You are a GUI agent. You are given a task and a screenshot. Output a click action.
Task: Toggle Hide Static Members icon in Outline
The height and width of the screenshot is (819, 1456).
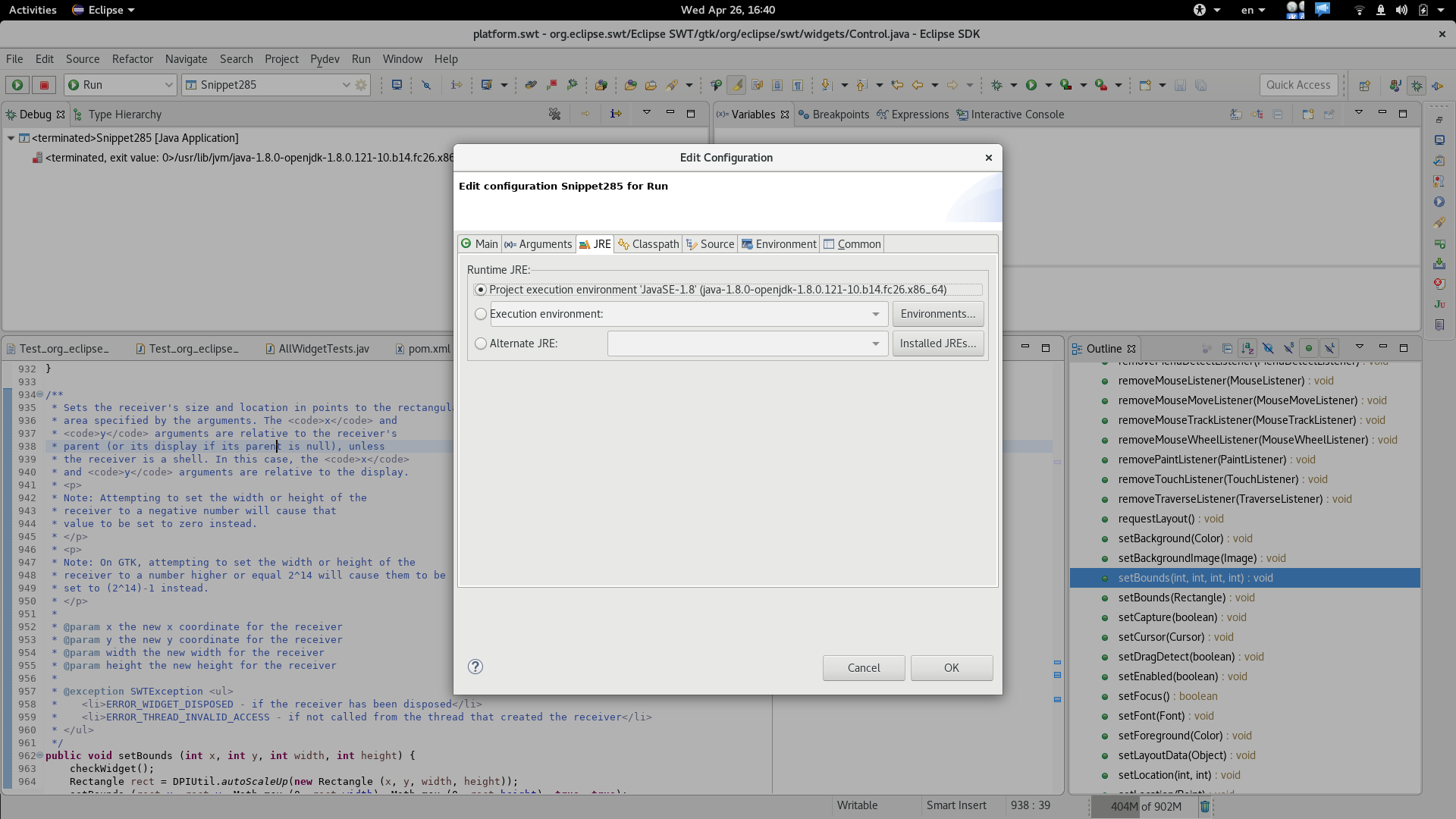click(x=1288, y=348)
